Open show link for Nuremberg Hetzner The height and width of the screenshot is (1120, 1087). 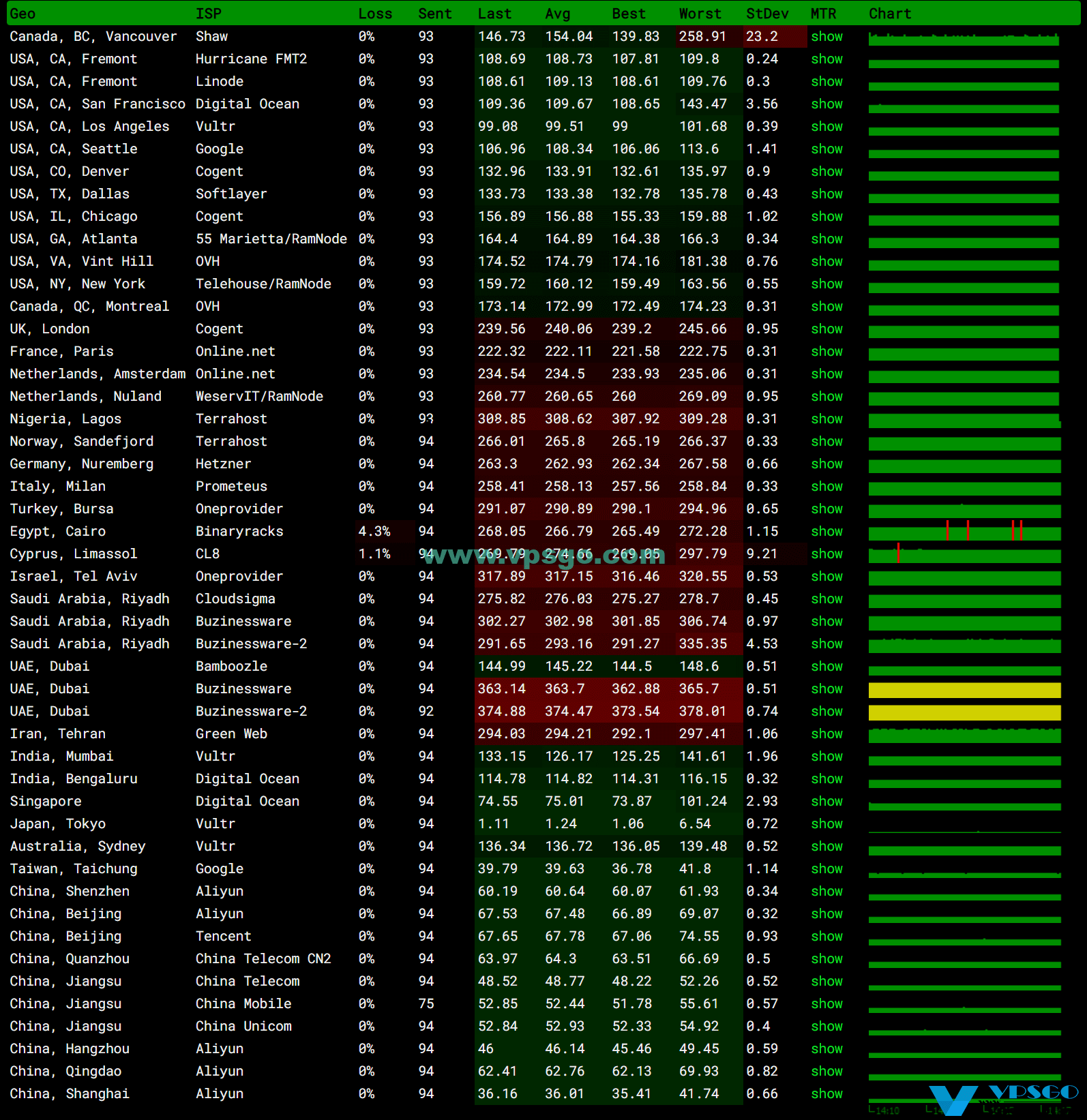tap(827, 464)
